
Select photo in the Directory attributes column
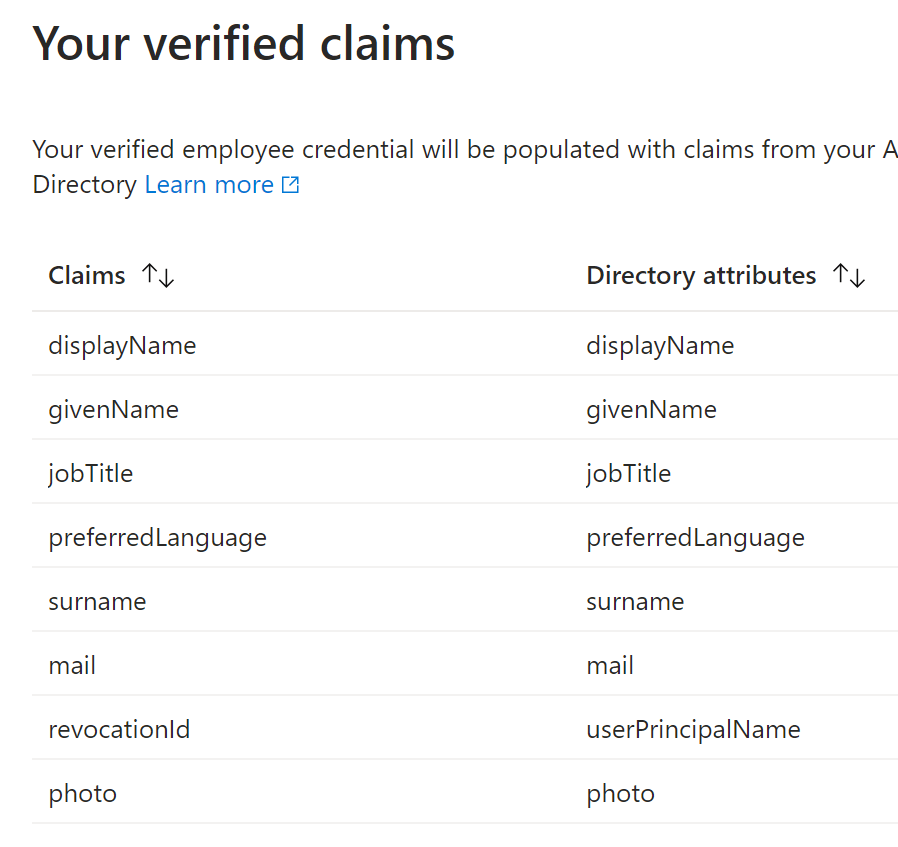pos(620,794)
